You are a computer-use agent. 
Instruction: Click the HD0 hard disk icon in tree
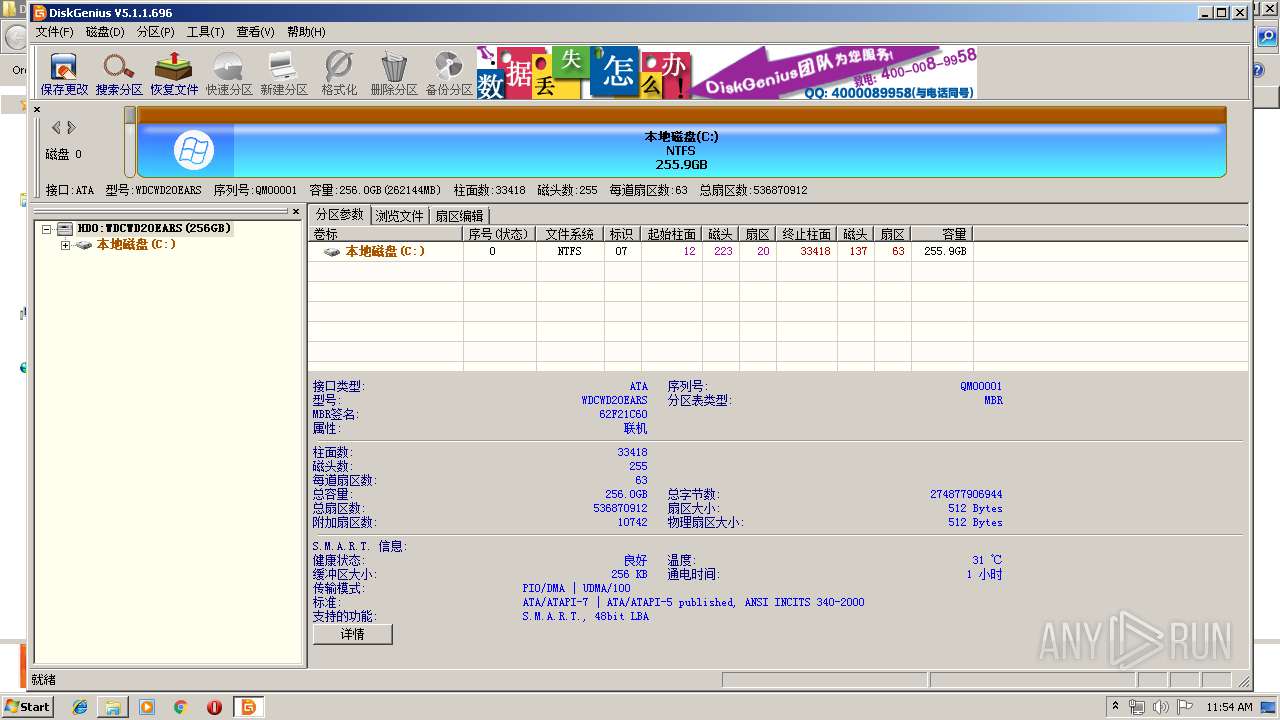point(65,228)
